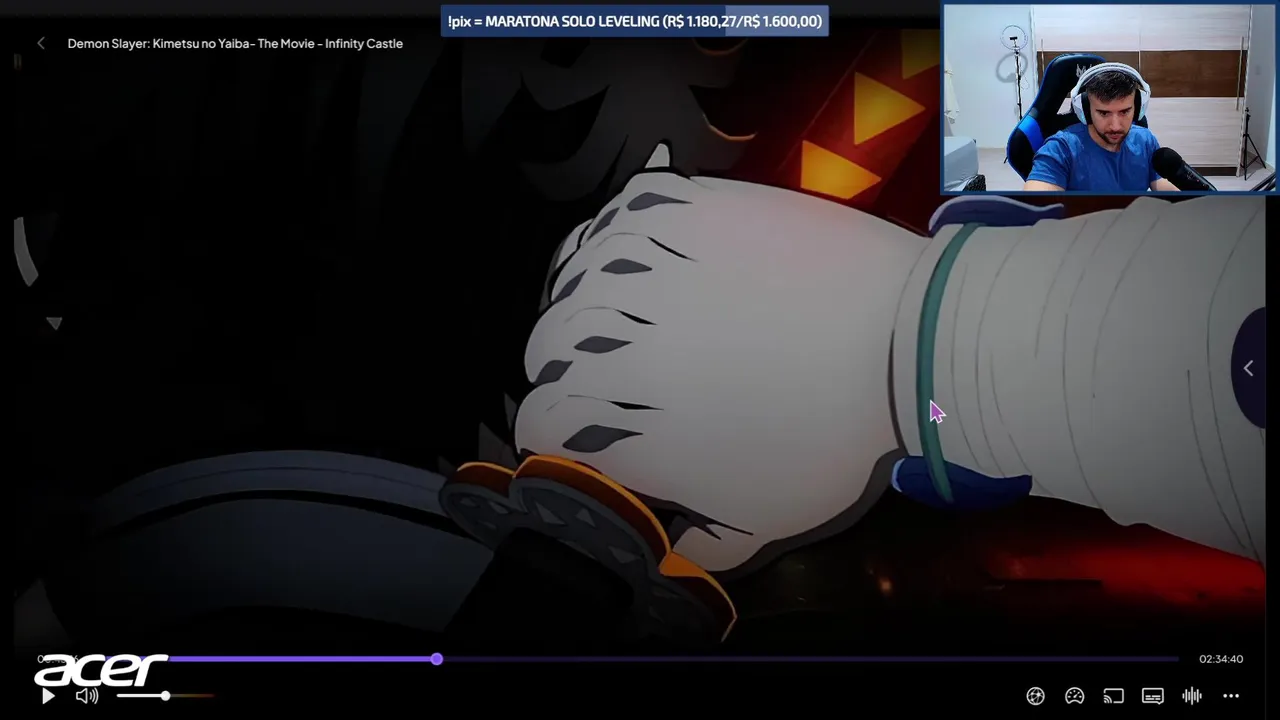Open the more options three-dot menu
This screenshot has width=1280, height=720.
[1231, 696]
